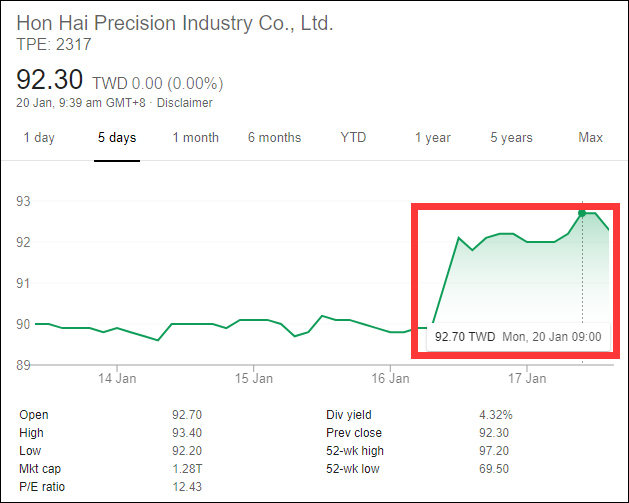The image size is (629, 503).
Task: Click the green data point on chart
Action: [582, 213]
